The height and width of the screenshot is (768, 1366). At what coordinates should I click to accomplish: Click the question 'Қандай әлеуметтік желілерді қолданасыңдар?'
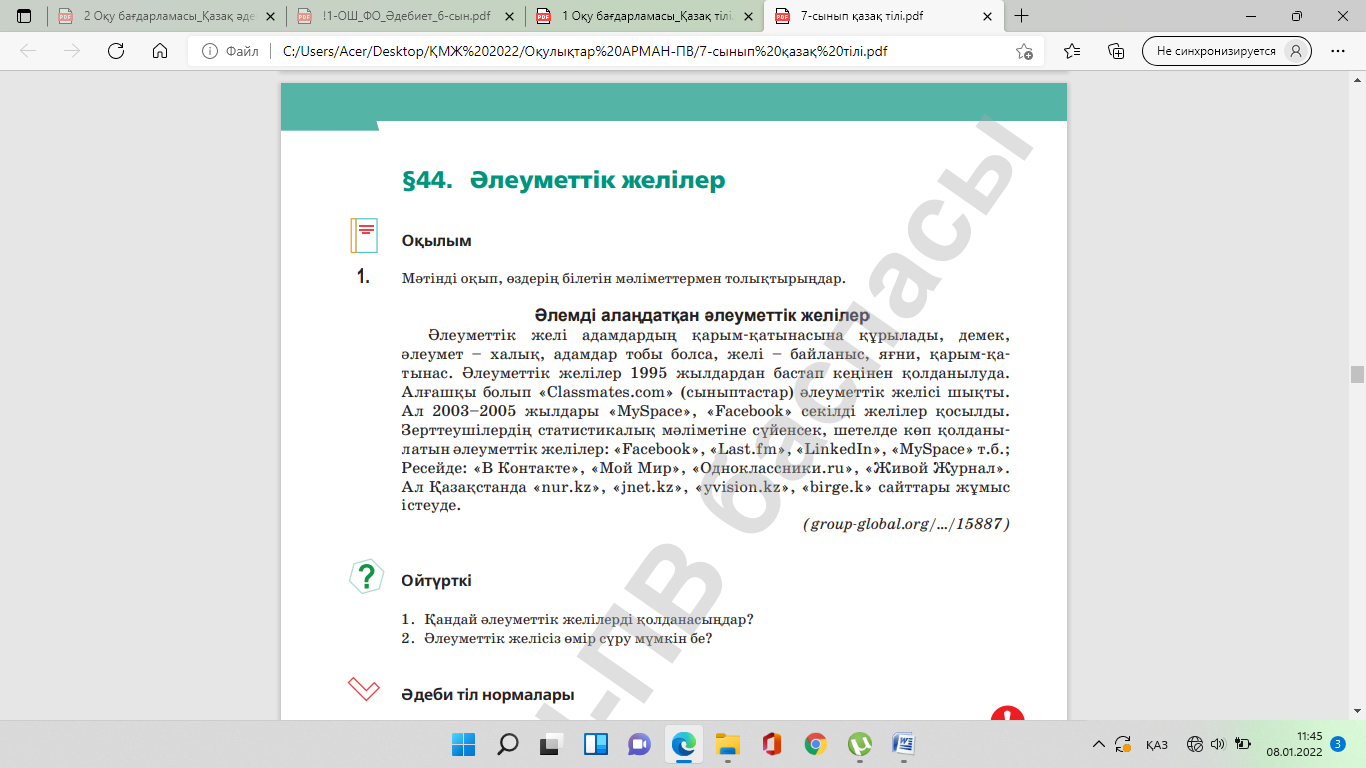[x=588, y=619]
